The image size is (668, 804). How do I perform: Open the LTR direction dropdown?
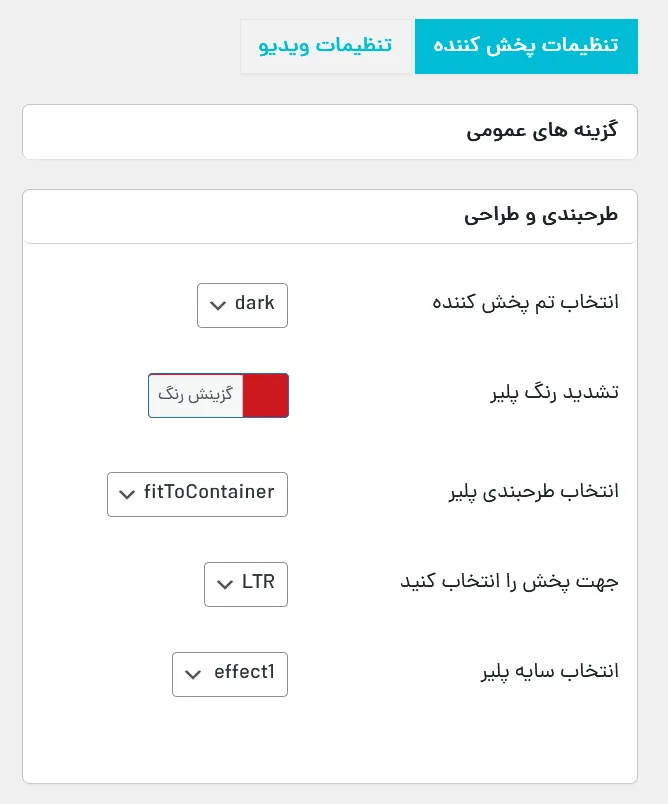coord(246,585)
